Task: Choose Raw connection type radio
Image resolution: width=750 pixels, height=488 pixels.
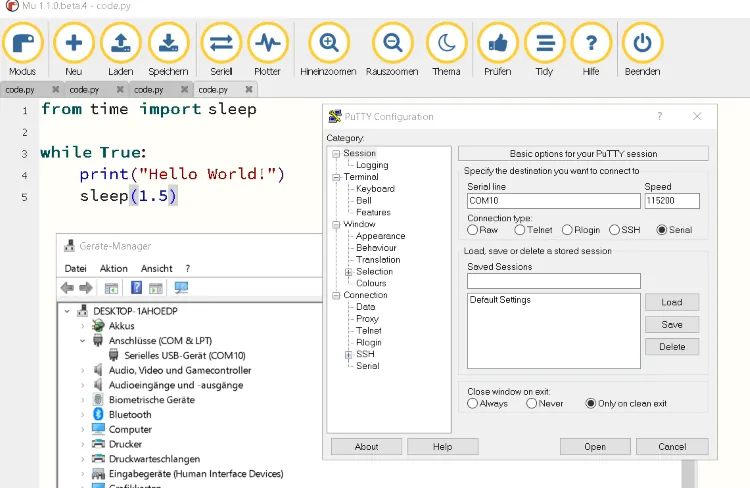Action: pyautogui.click(x=473, y=230)
